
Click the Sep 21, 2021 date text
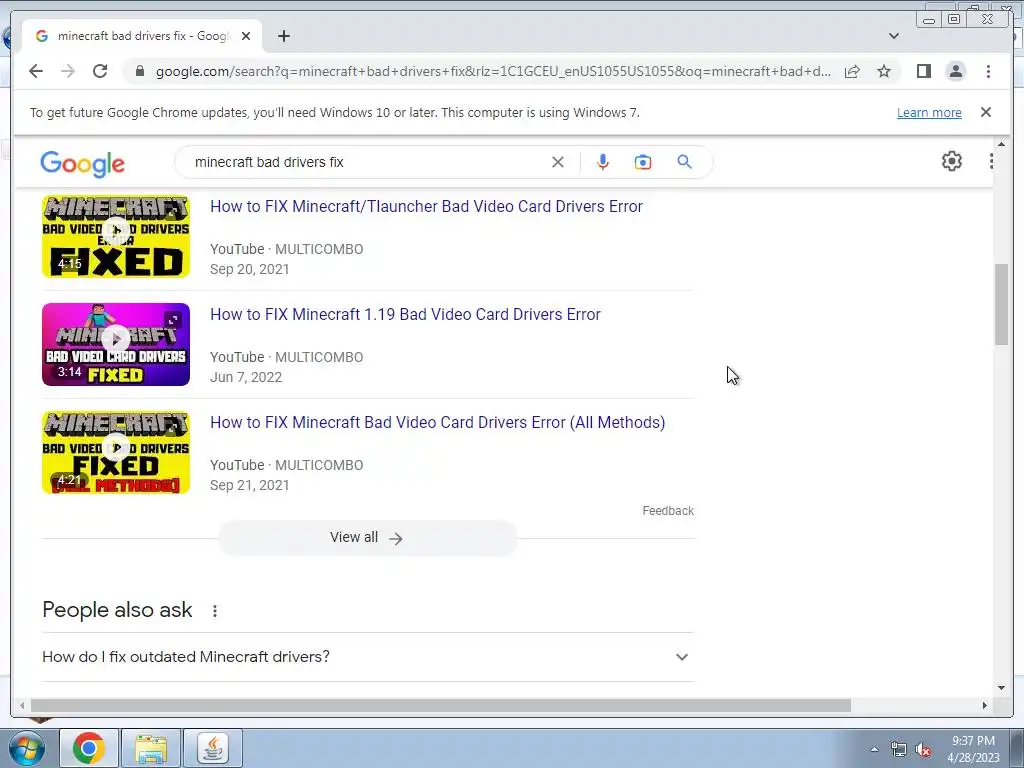249,485
